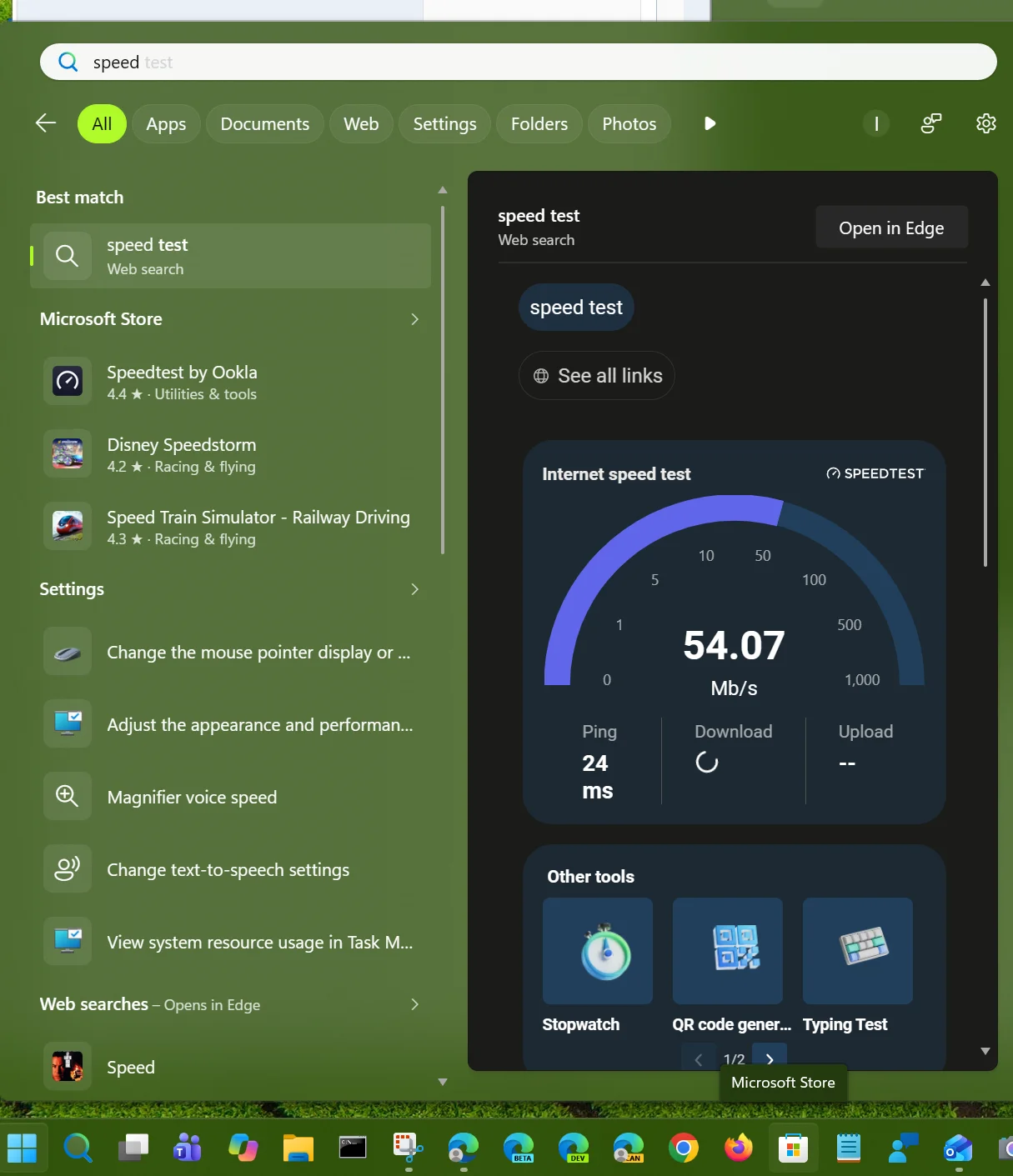The image size is (1013, 1176).
Task: Click the speed test suggestion chip
Action: pos(576,308)
